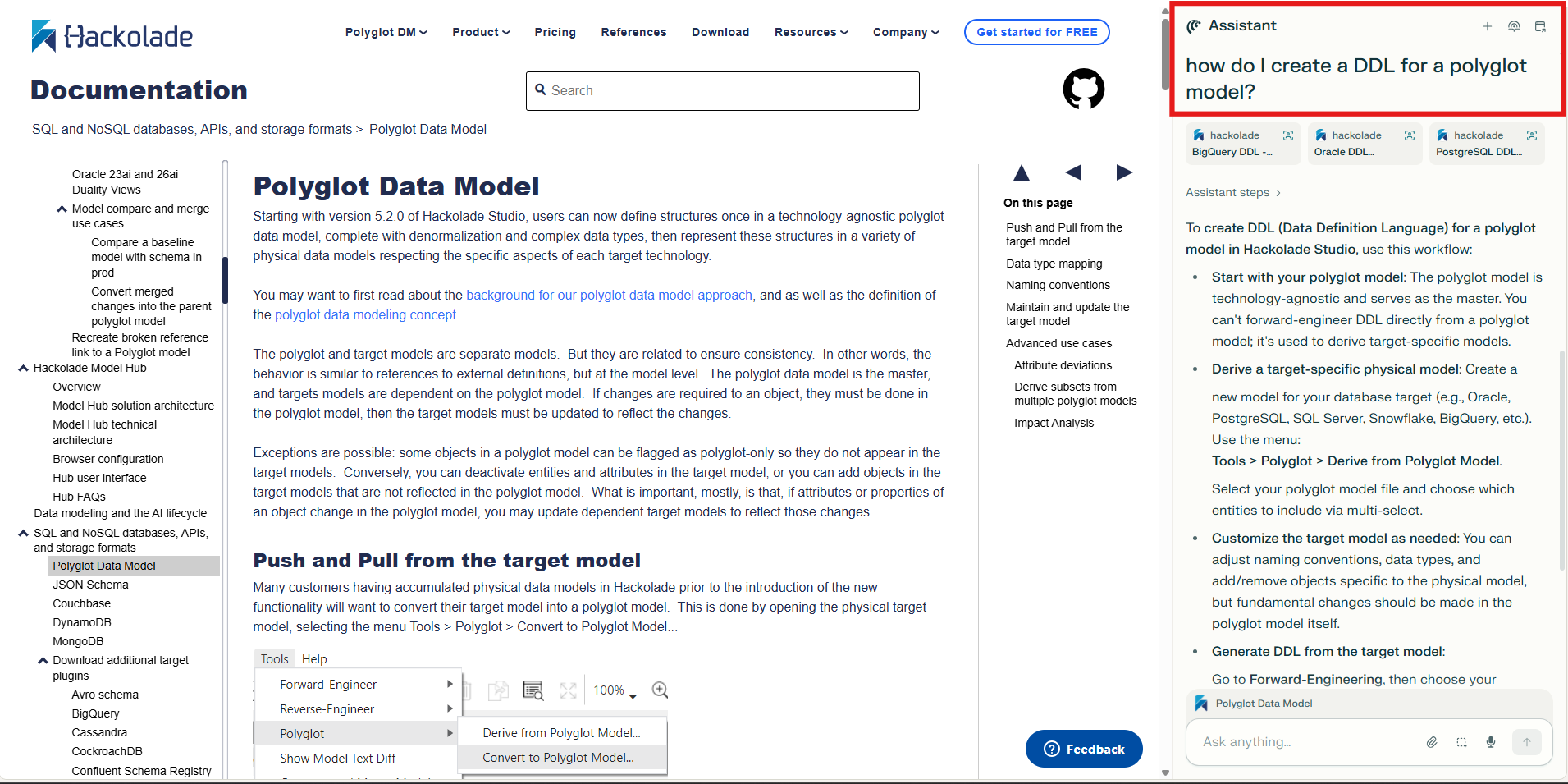Screen dimensions: 1568x784
Task: Open the Pricing menu item
Action: pos(555,32)
